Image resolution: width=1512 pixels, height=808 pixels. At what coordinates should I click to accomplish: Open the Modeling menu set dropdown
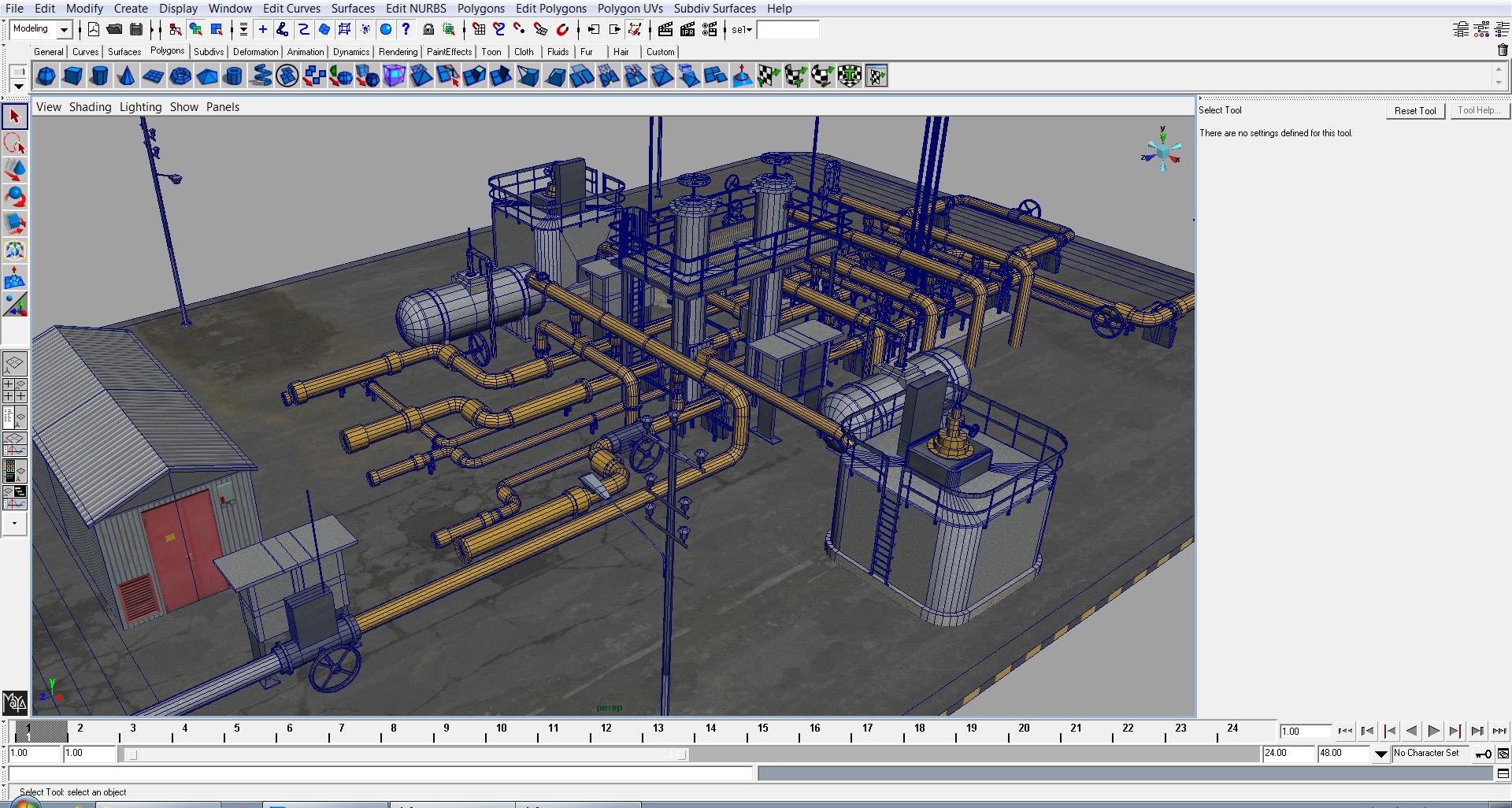coord(65,30)
